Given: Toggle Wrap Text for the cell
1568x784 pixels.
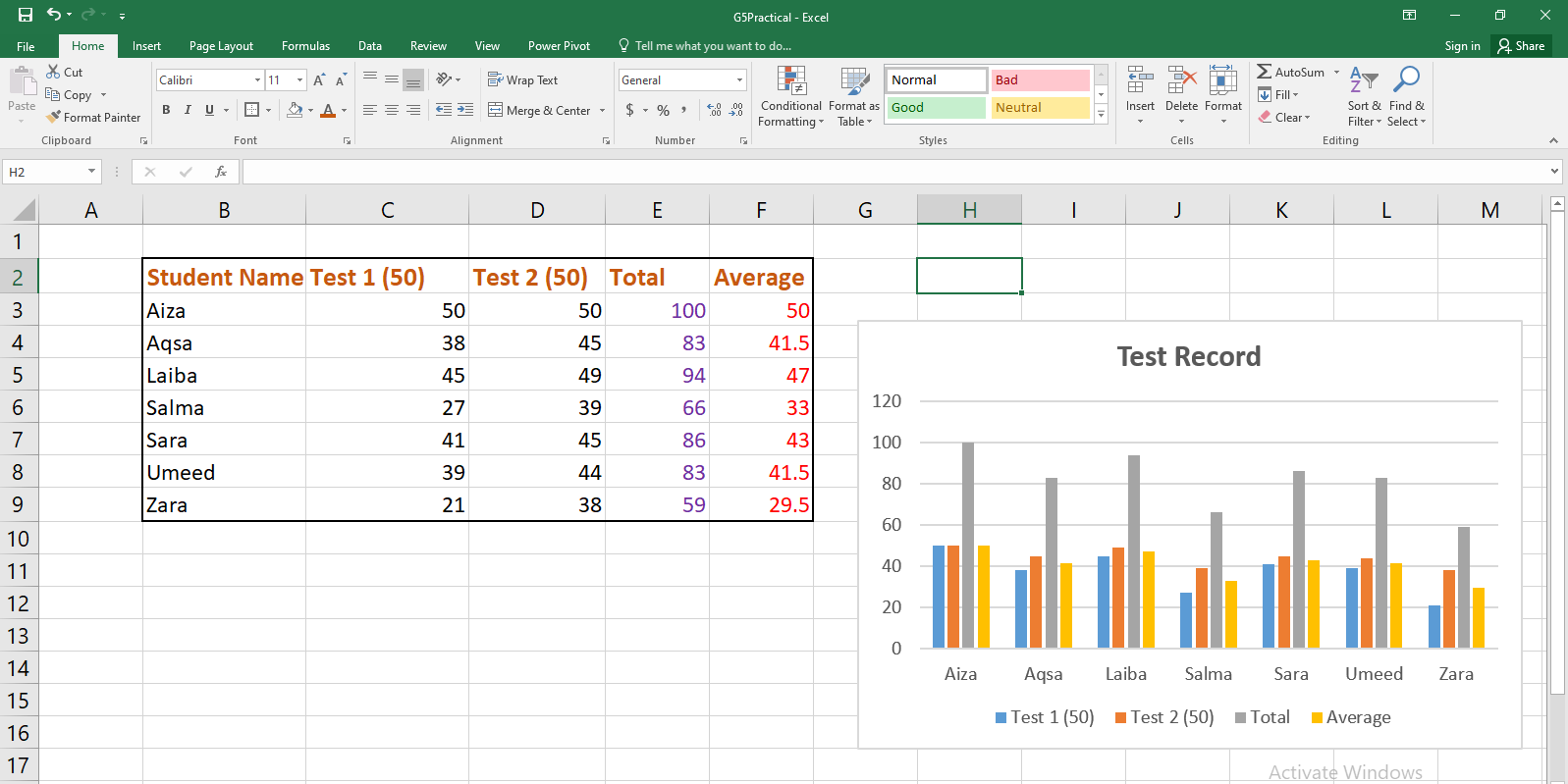Looking at the screenshot, I should coord(522,80).
